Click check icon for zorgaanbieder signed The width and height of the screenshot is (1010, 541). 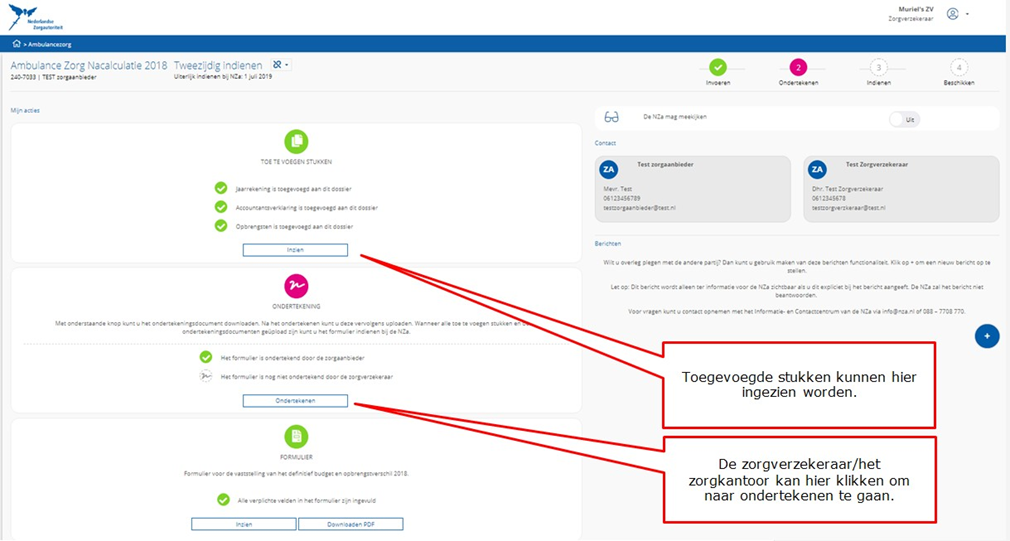[x=205, y=357]
